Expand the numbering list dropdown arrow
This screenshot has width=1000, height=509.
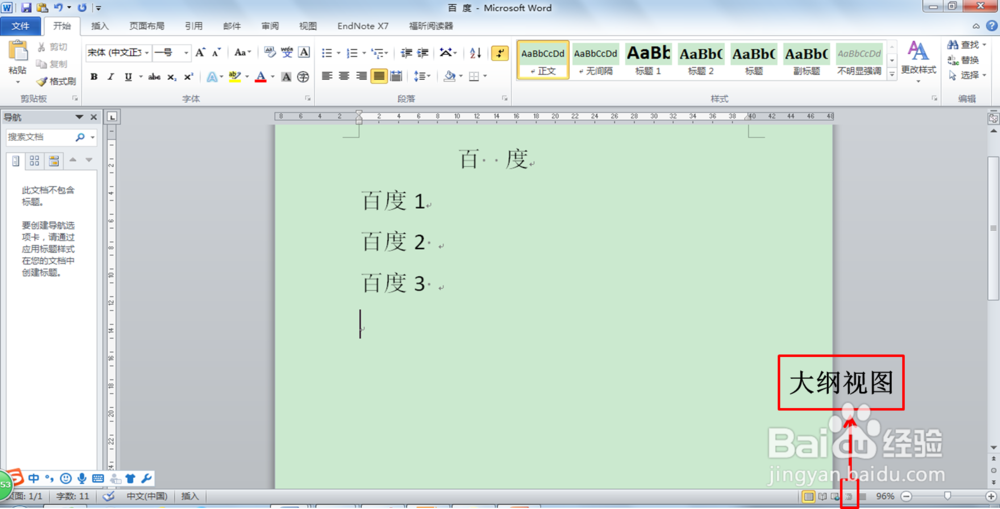(364, 53)
